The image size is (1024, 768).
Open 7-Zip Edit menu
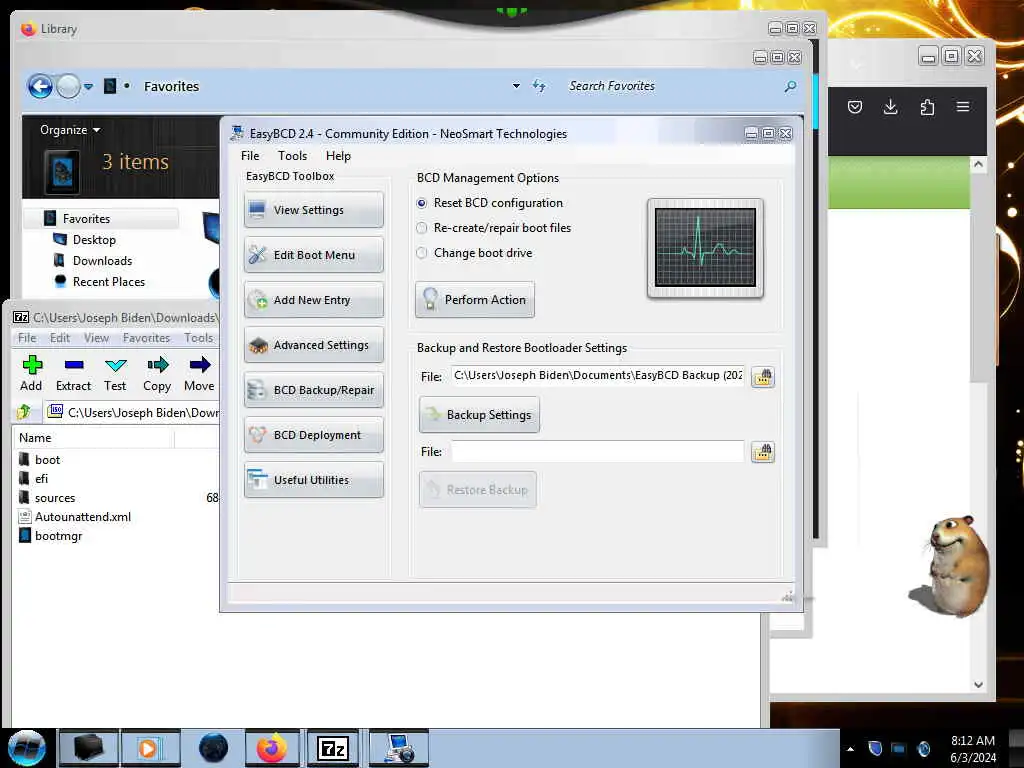59,338
